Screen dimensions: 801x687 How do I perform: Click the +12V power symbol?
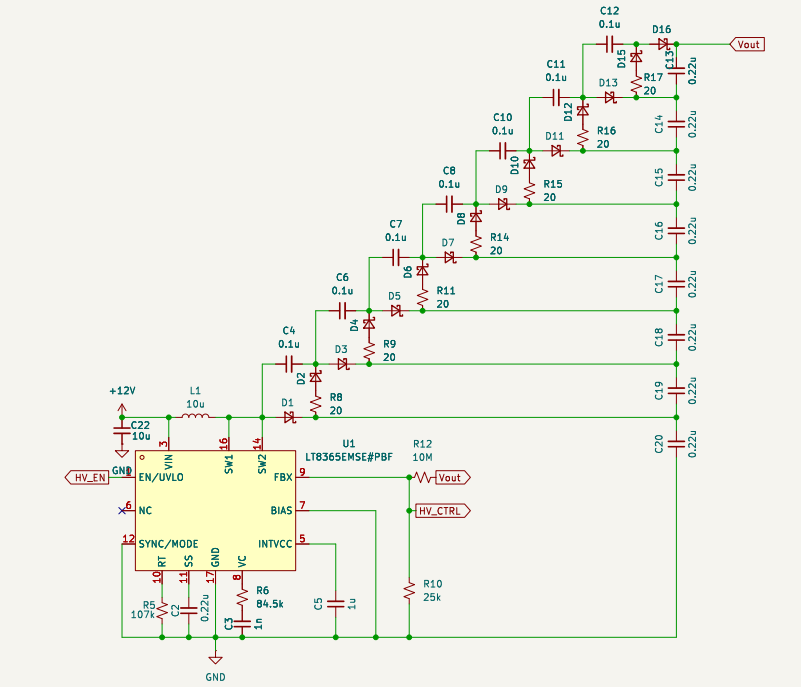click(x=123, y=409)
